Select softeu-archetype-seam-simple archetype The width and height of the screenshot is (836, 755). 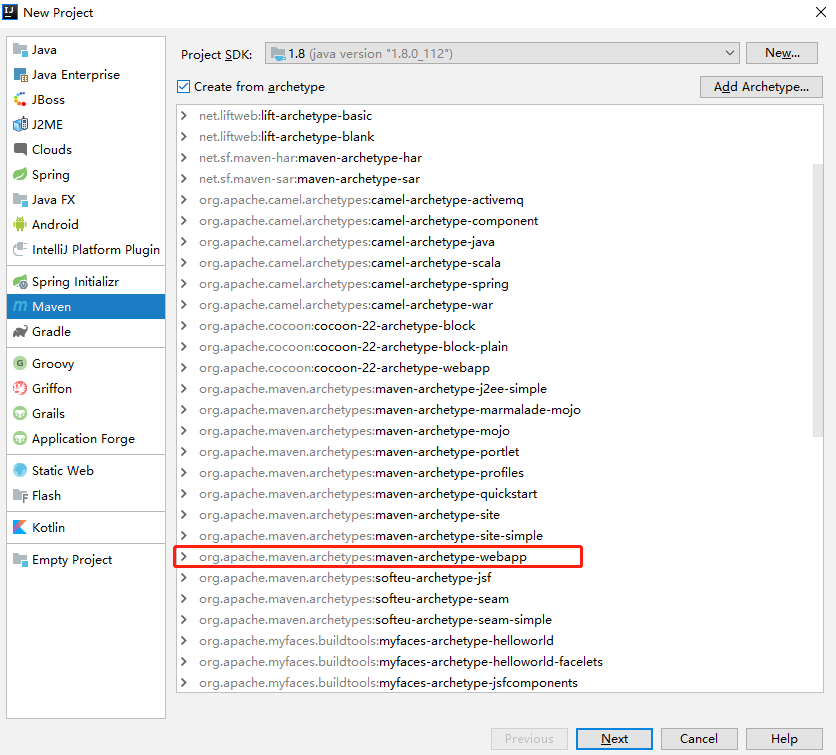(x=375, y=620)
